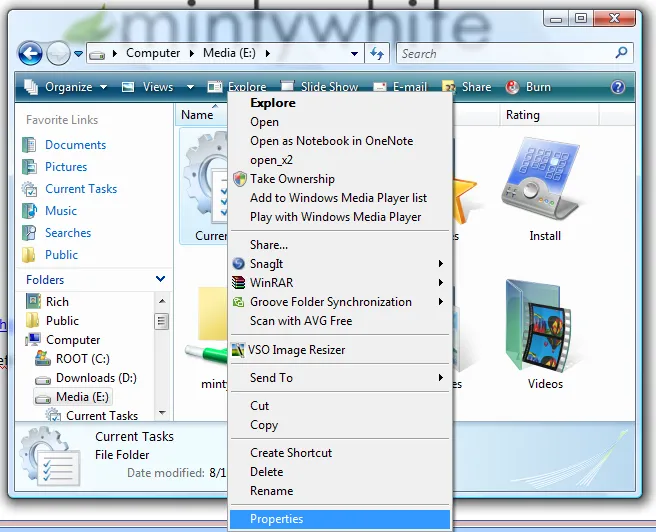The height and width of the screenshot is (532, 656).
Task: Click folder tree scrollbar down arrow
Action: tap(162, 413)
